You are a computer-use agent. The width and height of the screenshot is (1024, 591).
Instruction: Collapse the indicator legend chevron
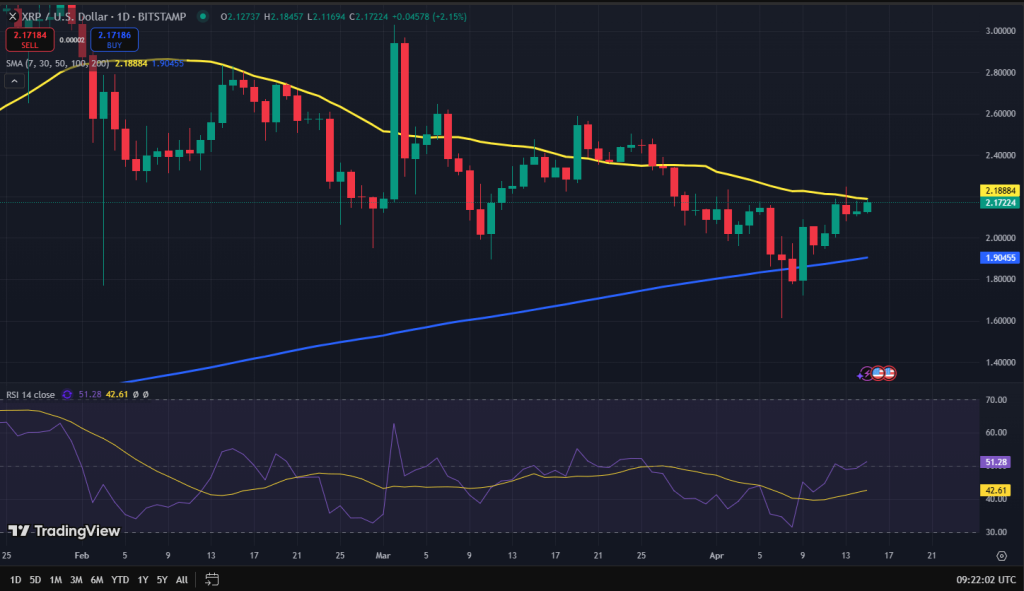[x=14, y=81]
